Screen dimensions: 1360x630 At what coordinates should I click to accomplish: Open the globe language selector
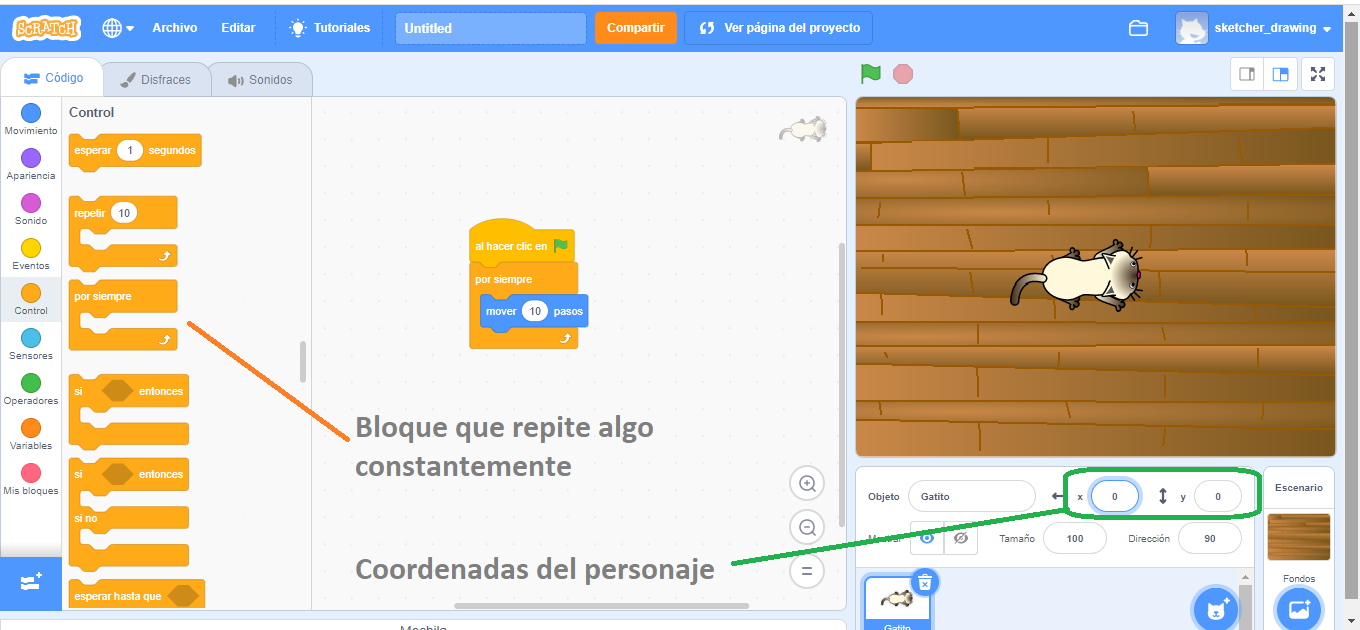coord(112,28)
